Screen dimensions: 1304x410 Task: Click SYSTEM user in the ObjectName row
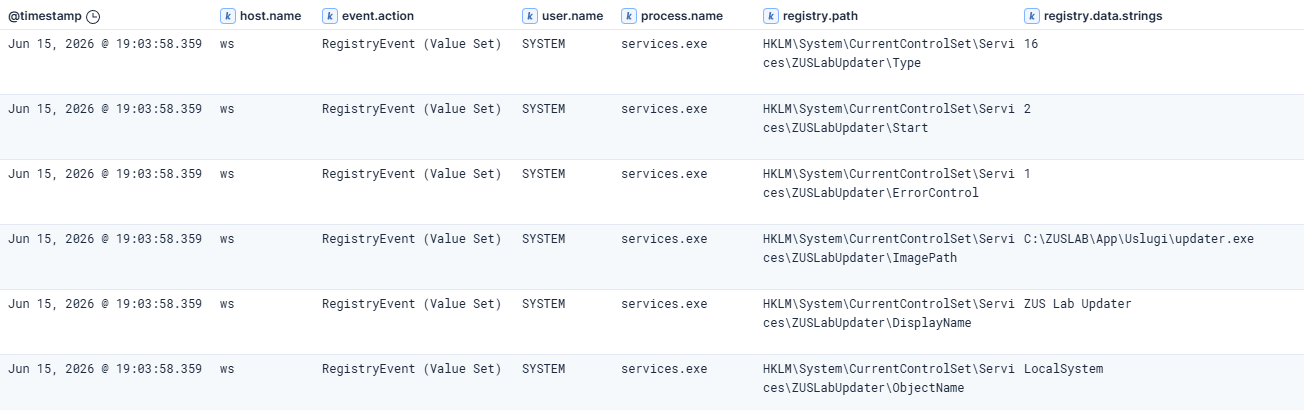pyautogui.click(x=543, y=369)
